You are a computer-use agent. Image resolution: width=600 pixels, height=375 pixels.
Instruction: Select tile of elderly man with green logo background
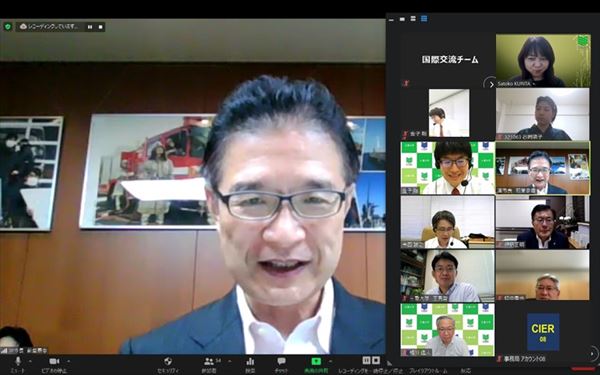tap(448, 330)
